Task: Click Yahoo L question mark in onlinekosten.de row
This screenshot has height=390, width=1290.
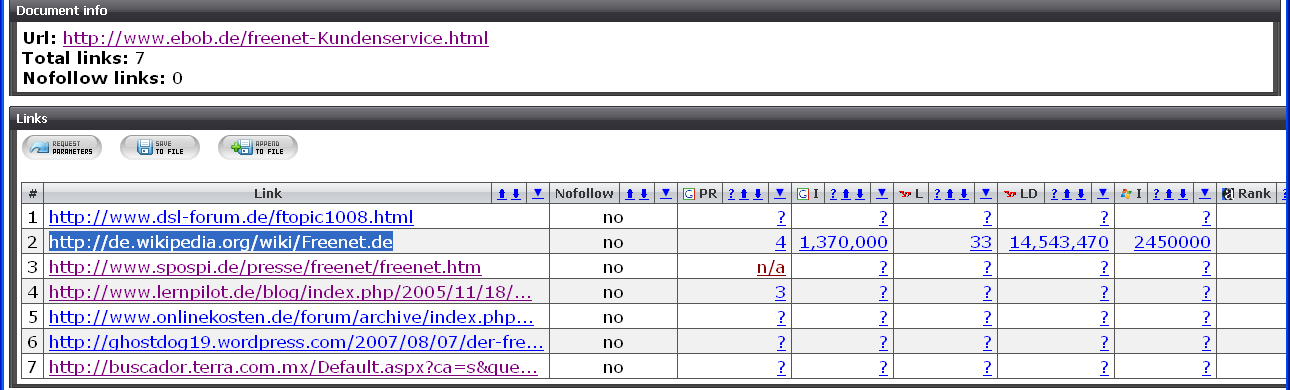Action: tap(986, 317)
